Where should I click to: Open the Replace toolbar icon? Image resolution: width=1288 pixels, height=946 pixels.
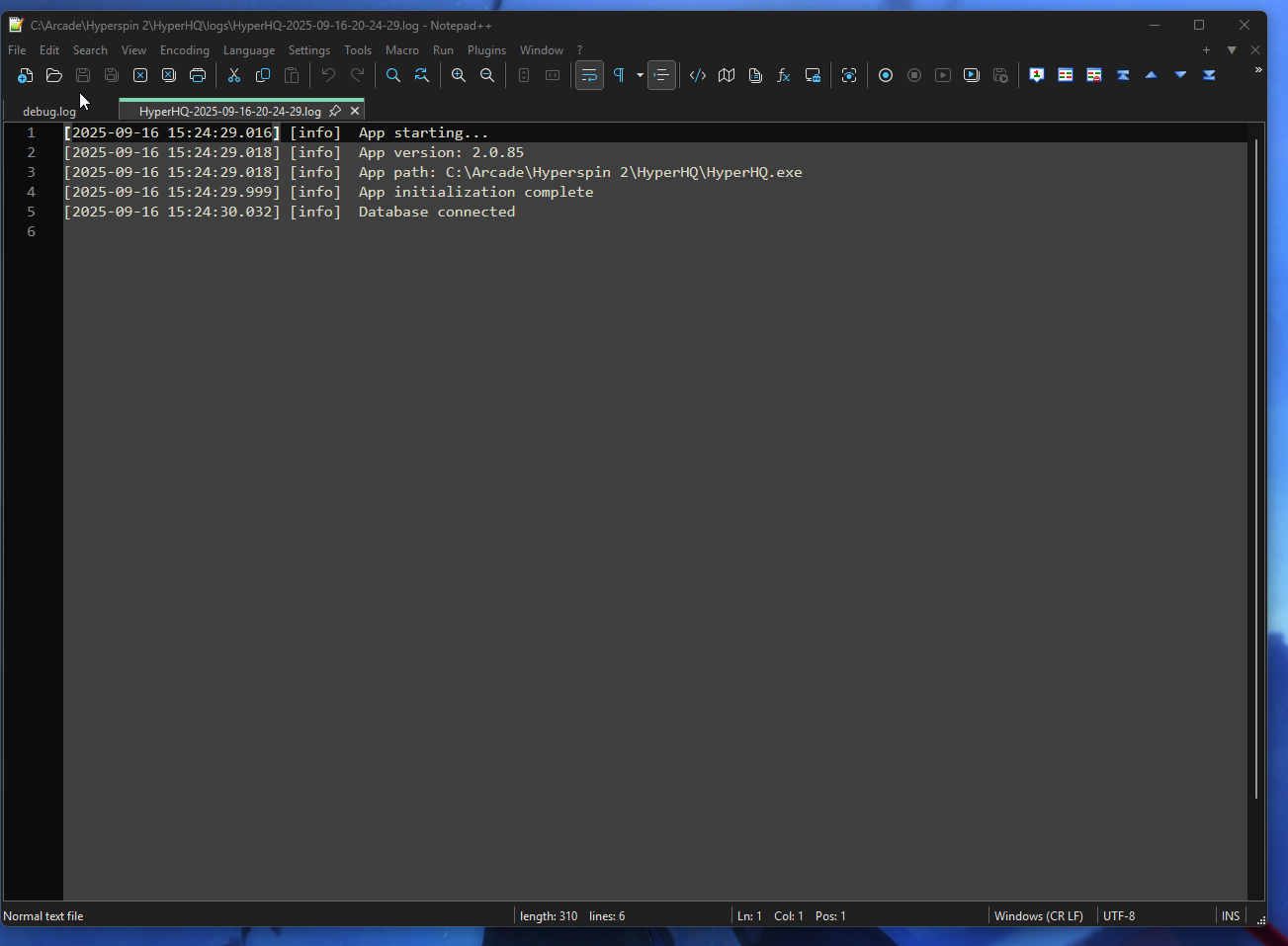[422, 75]
